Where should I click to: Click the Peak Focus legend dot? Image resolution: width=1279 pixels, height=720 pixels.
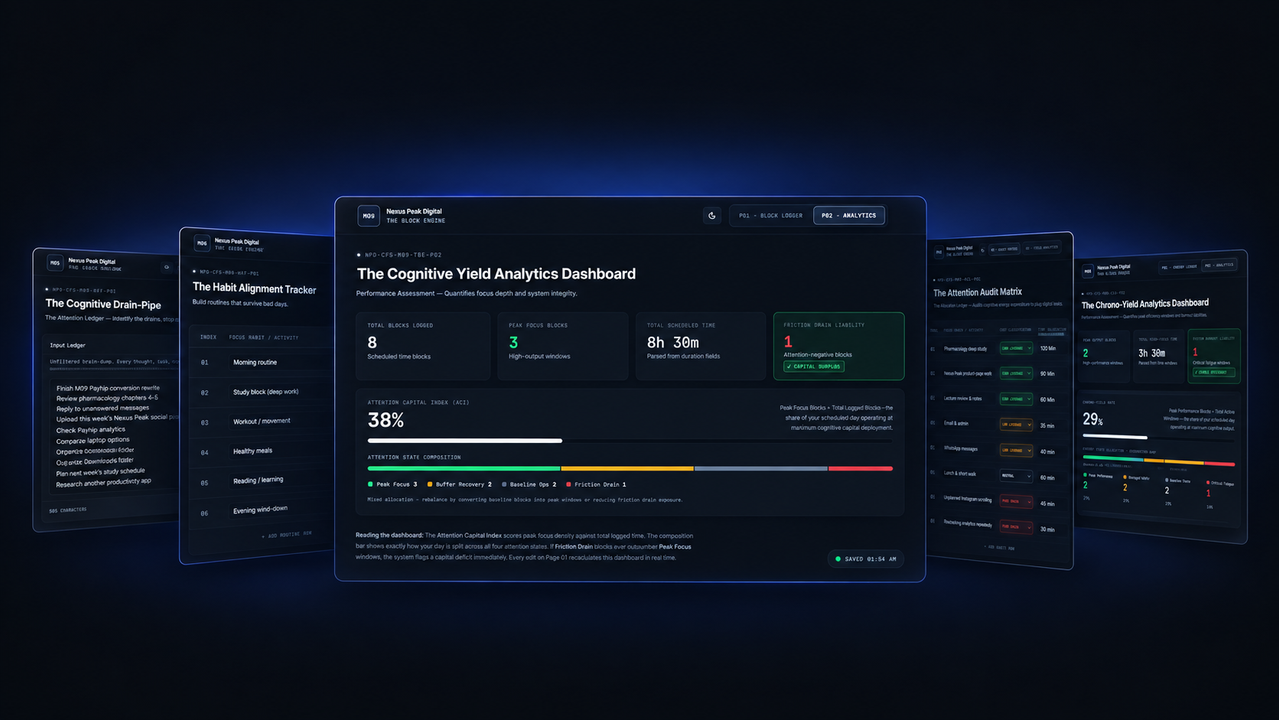click(371, 484)
